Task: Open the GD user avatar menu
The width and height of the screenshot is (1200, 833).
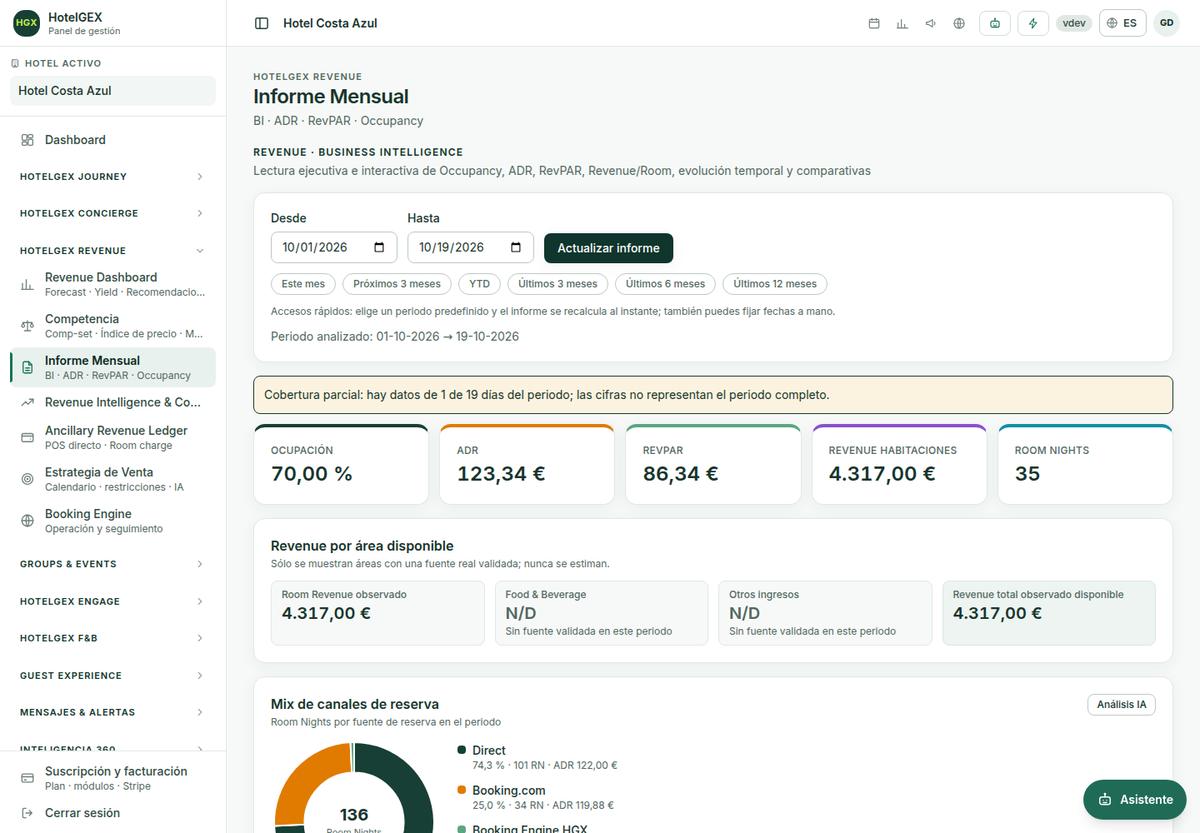Action: (x=1166, y=23)
